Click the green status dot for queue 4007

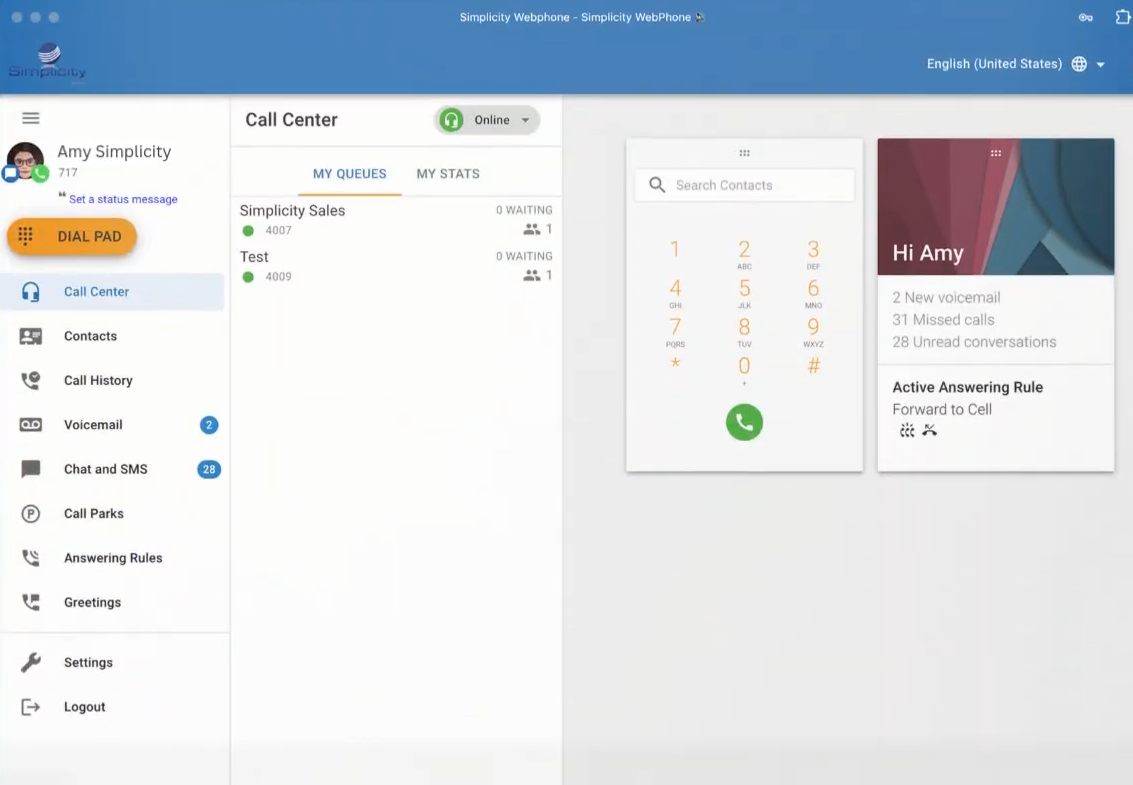click(248, 231)
